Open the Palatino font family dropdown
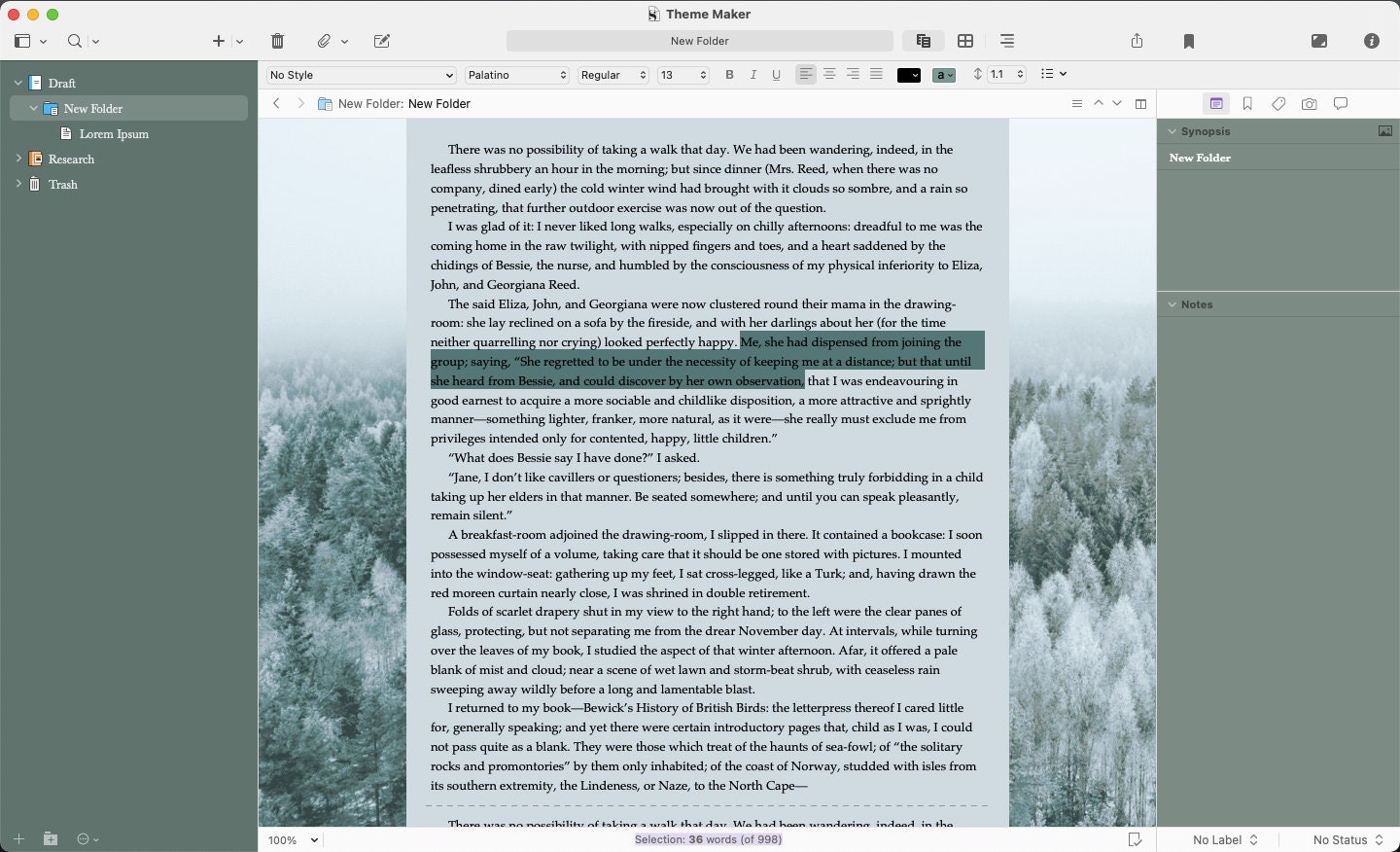 516,74
